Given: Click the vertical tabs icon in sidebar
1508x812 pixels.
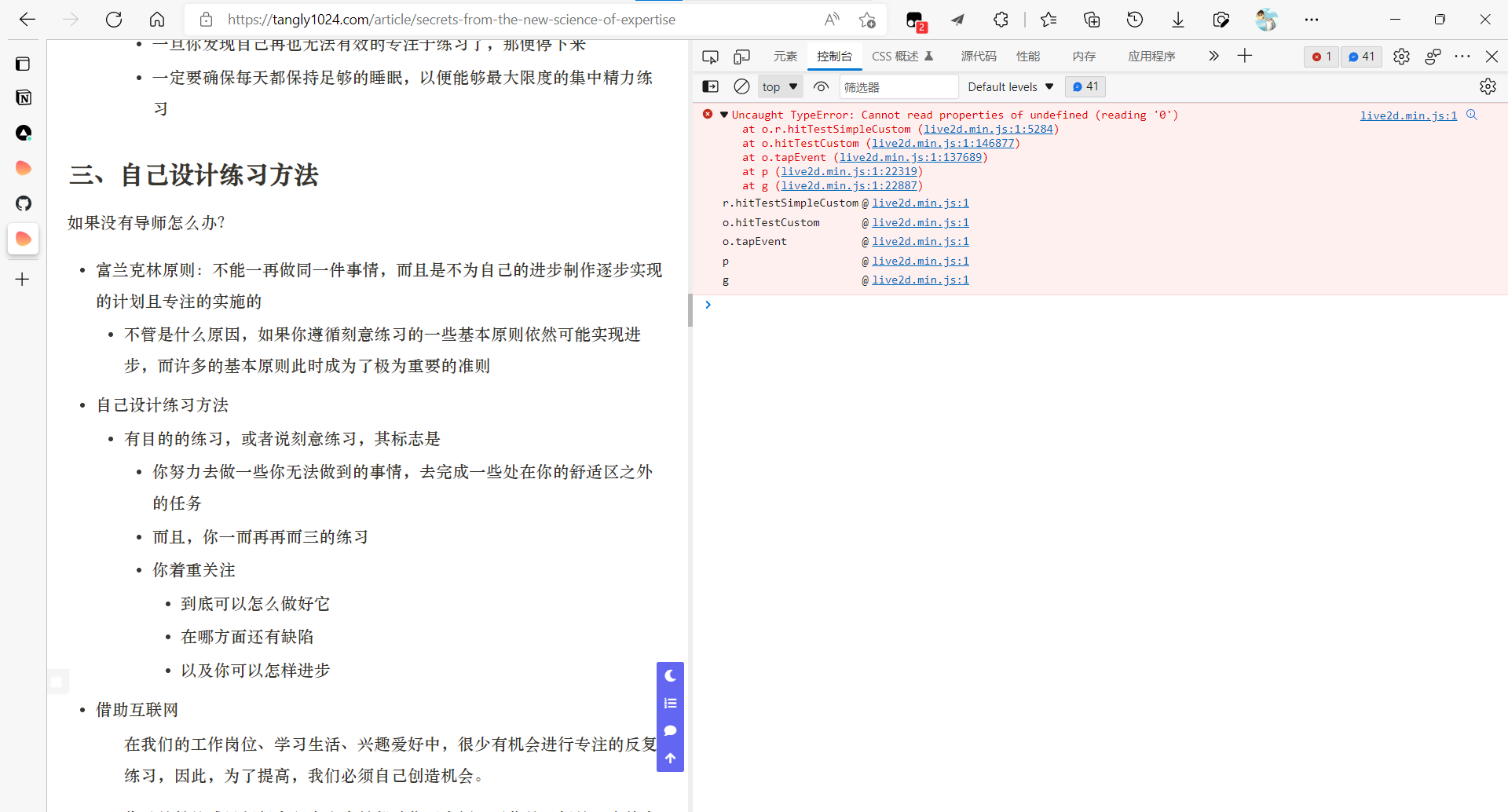Looking at the screenshot, I should coord(24,64).
